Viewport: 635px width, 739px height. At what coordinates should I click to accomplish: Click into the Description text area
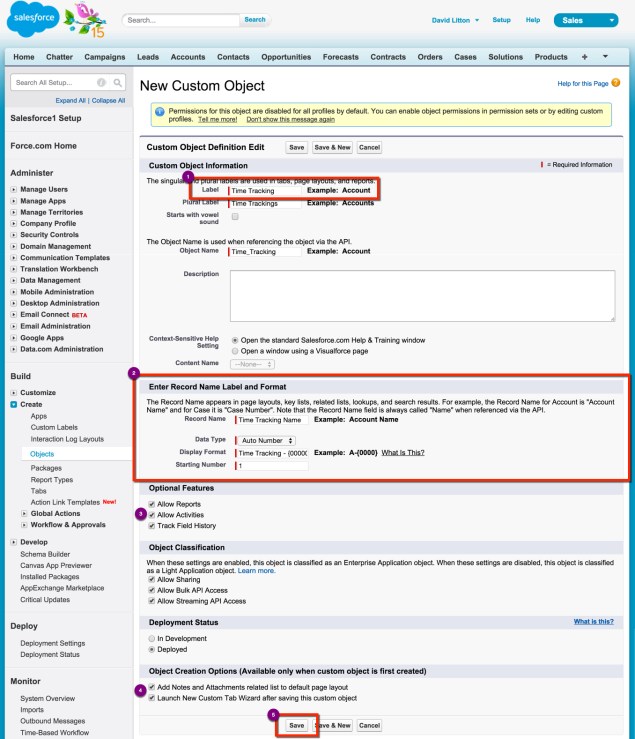(422, 295)
